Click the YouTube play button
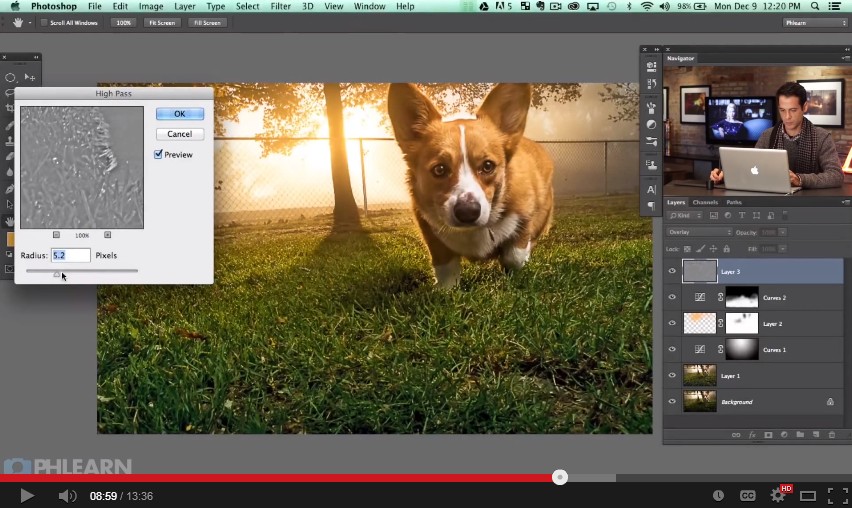The image size is (852, 508). click(27, 496)
